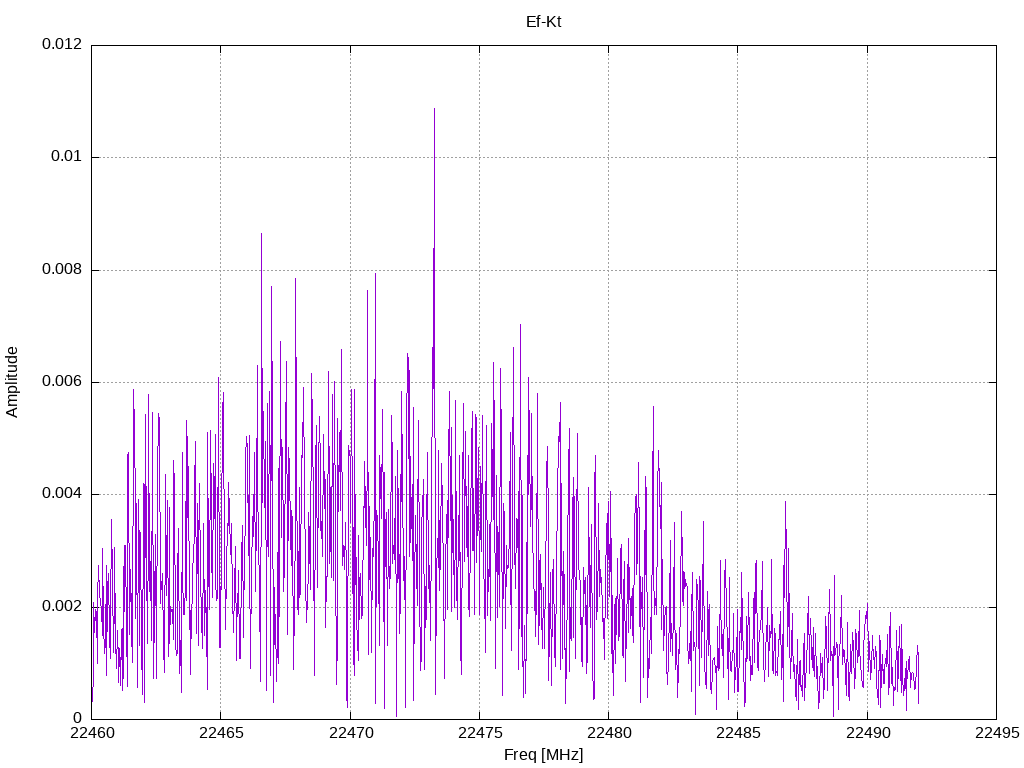Viewport: 1024px width, 768px height.
Task: Click the x-axis tick label '22490'
Action: 867,733
